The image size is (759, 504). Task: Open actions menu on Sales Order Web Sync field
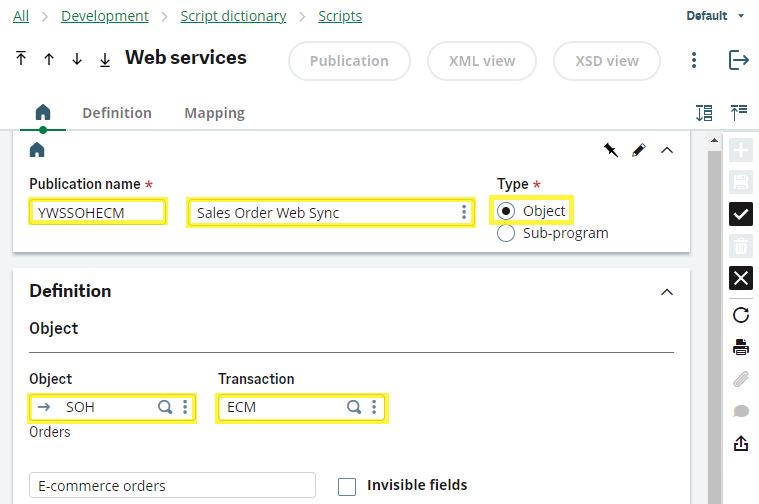coord(464,212)
